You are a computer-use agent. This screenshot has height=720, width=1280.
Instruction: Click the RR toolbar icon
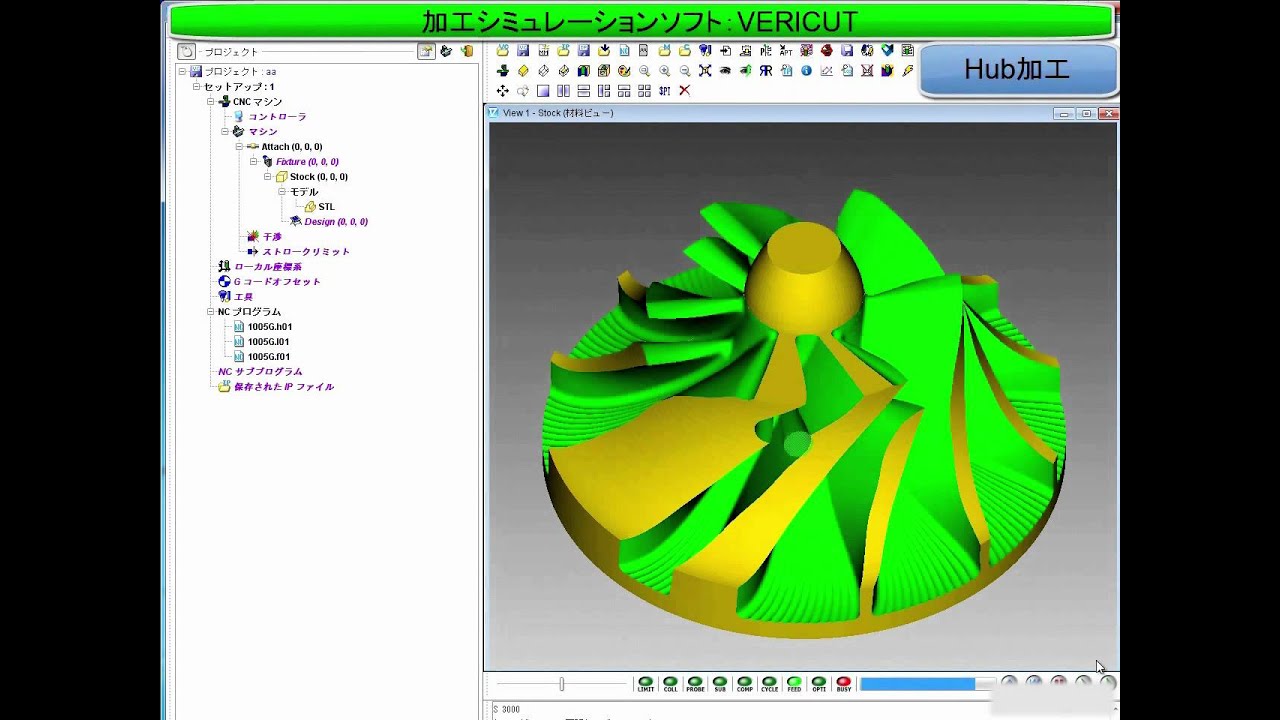coord(765,71)
